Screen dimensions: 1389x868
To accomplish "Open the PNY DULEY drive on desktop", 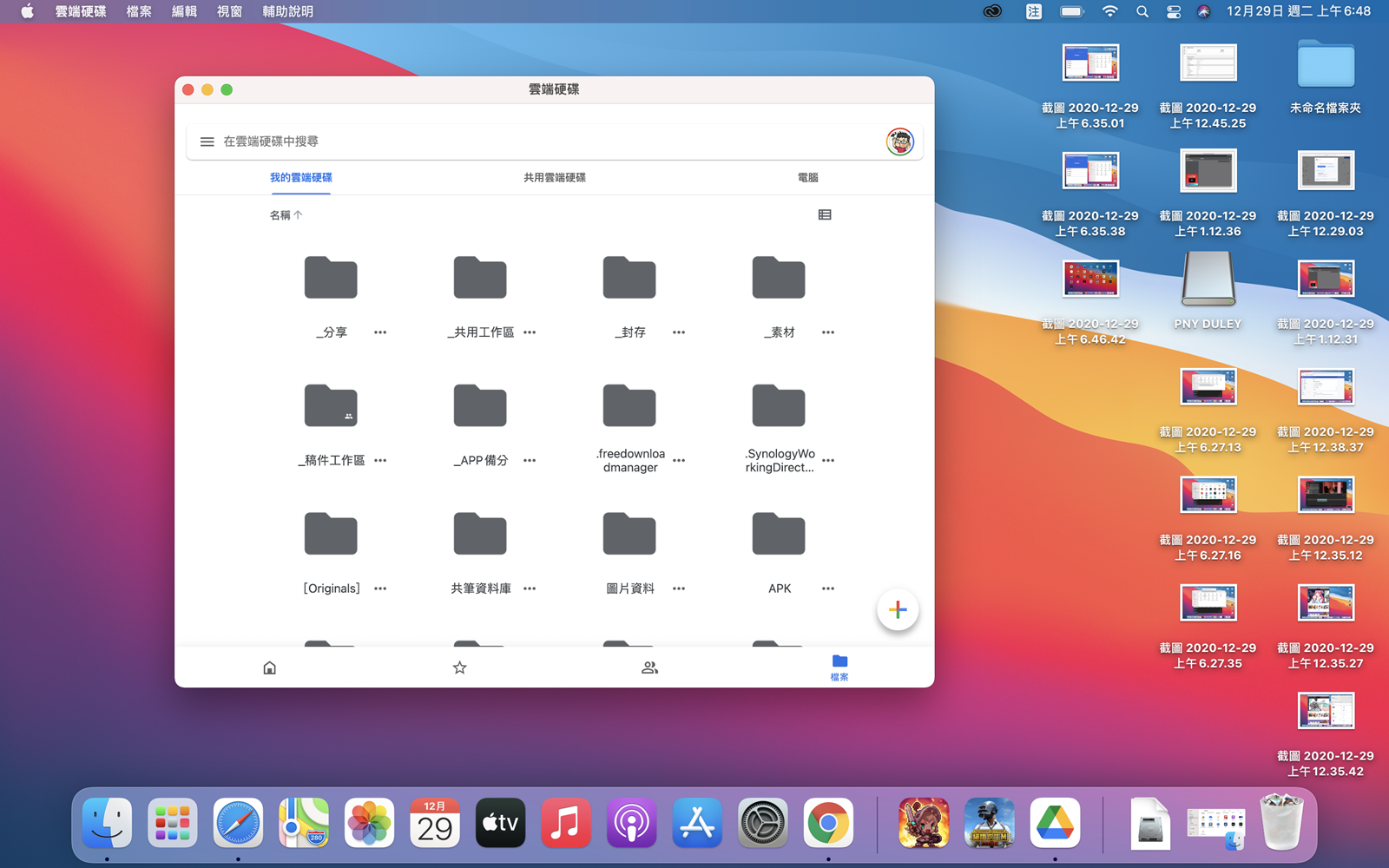I will (x=1208, y=280).
